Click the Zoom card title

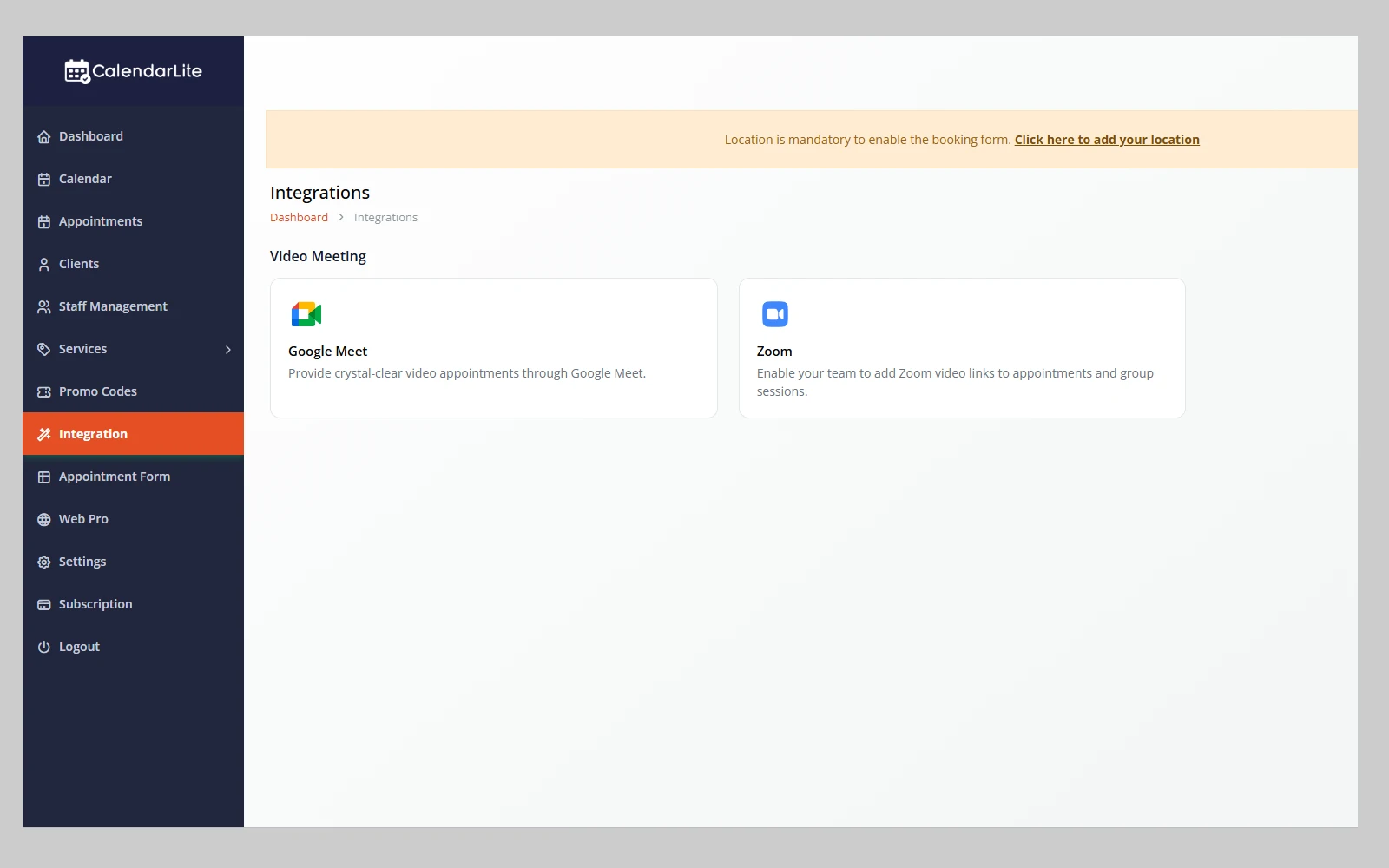pyautogui.click(x=774, y=352)
